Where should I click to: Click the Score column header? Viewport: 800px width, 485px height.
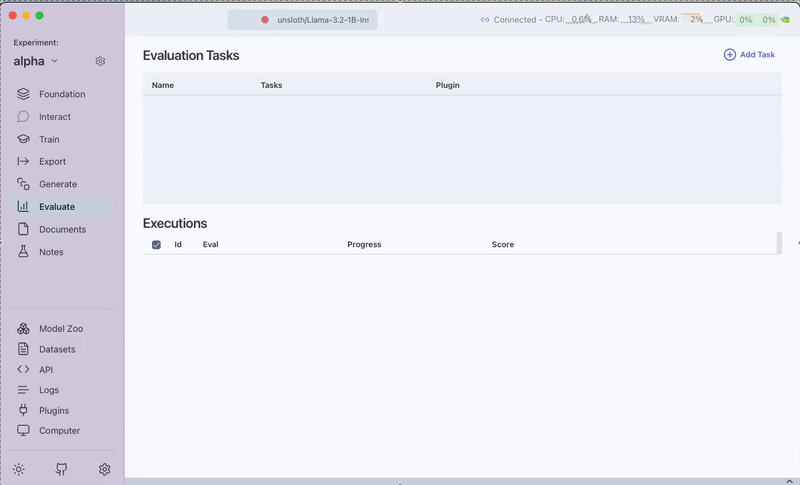tap(502, 245)
